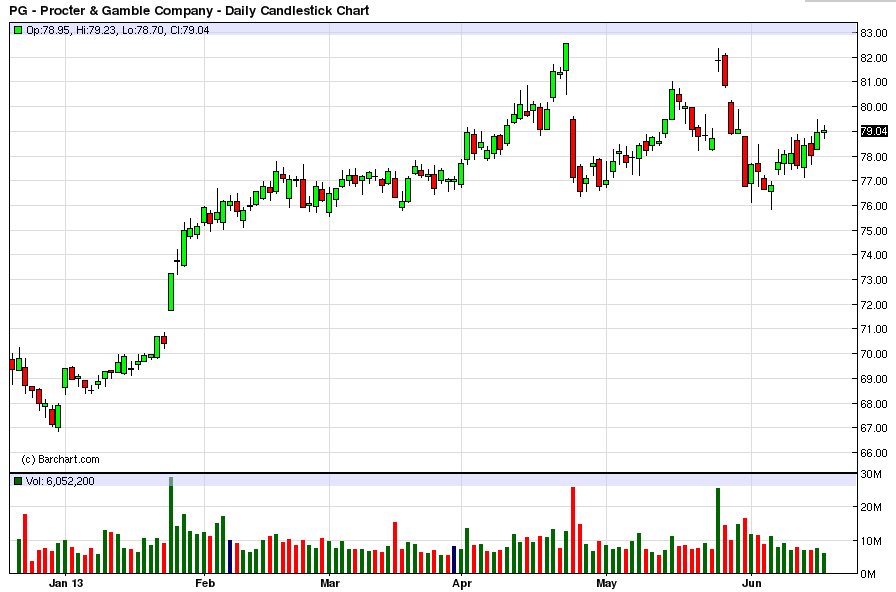Click the 66.00 price axis label
Viewport: 896px width, 592px height.
874,453
